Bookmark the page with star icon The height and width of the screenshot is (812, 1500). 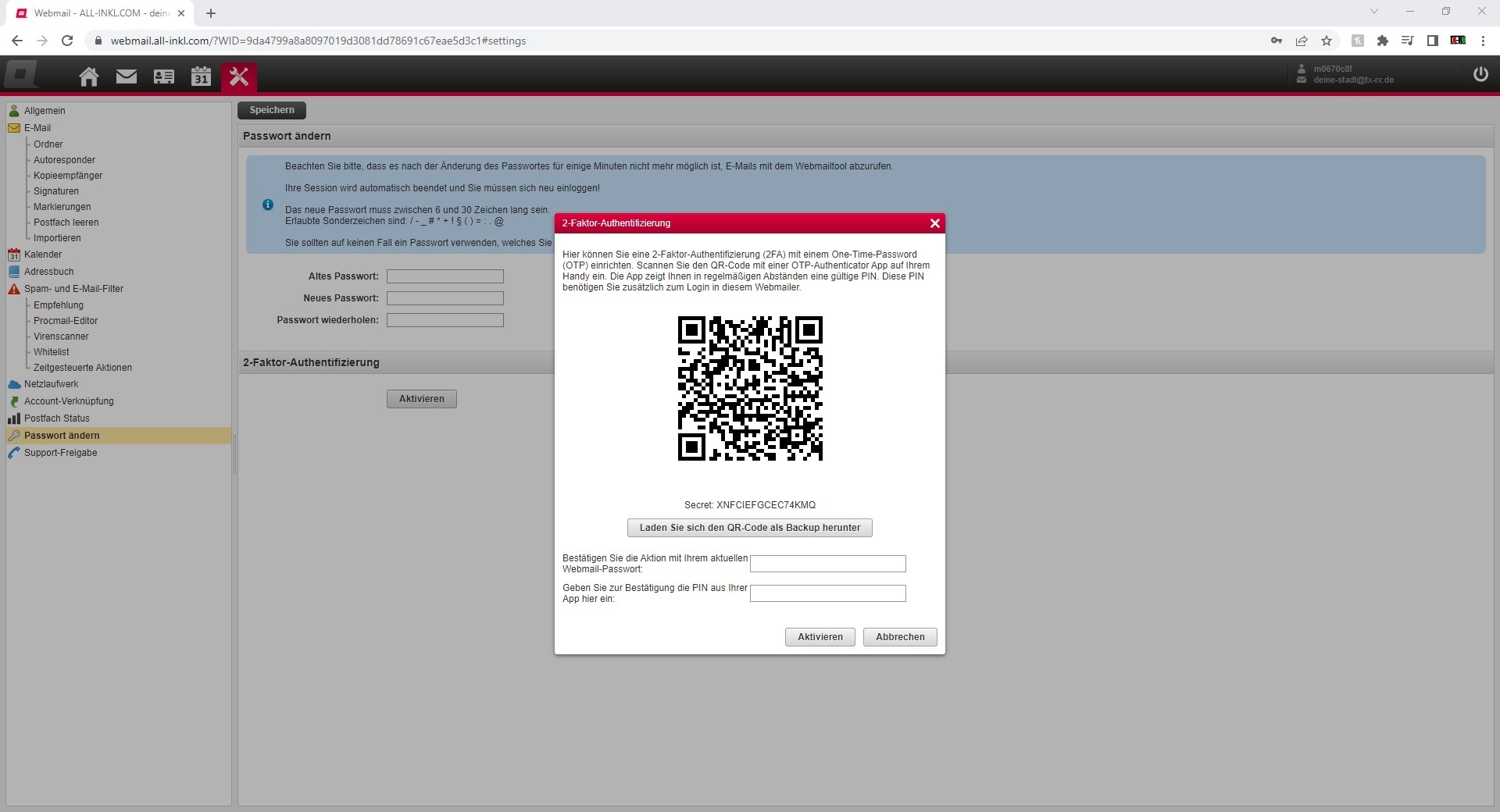tap(1327, 41)
